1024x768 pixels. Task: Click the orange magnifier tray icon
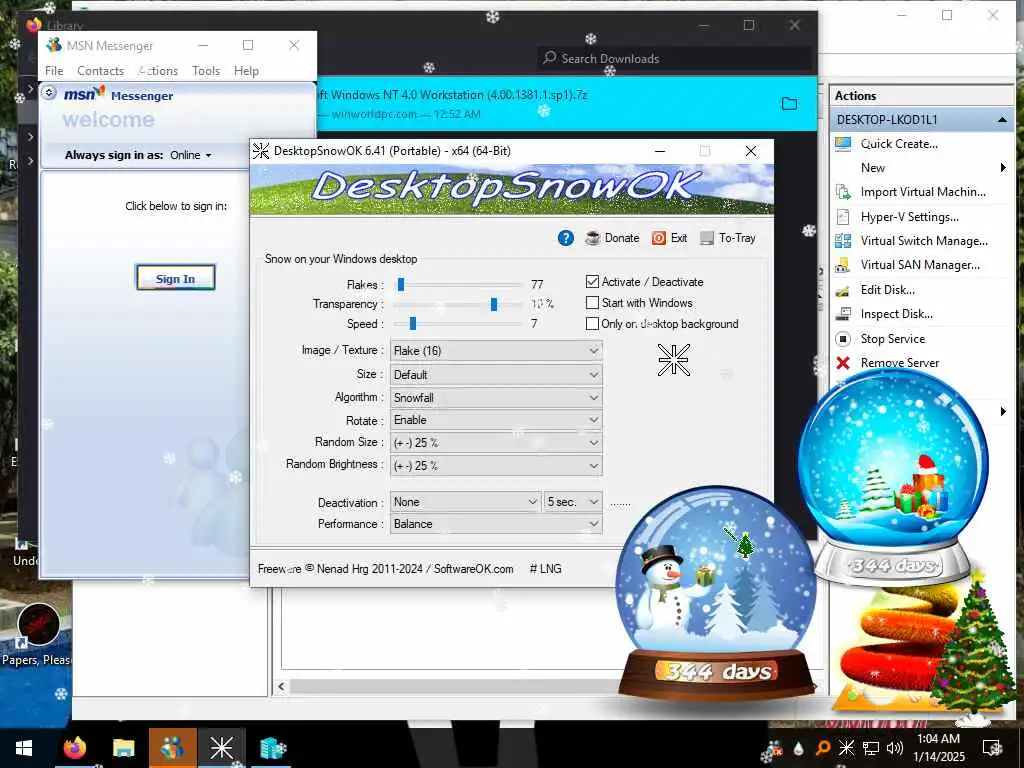tap(823, 748)
